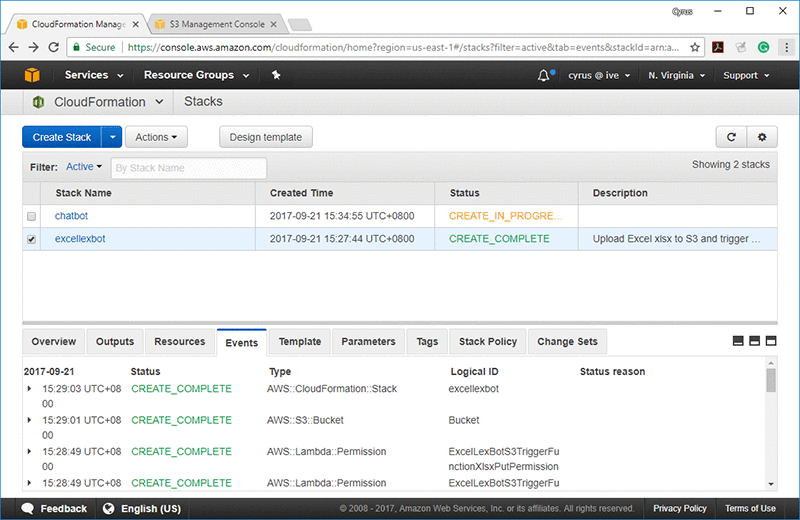Image resolution: width=800 pixels, height=520 pixels.
Task: Open the Stack Policy tab
Action: point(488,341)
